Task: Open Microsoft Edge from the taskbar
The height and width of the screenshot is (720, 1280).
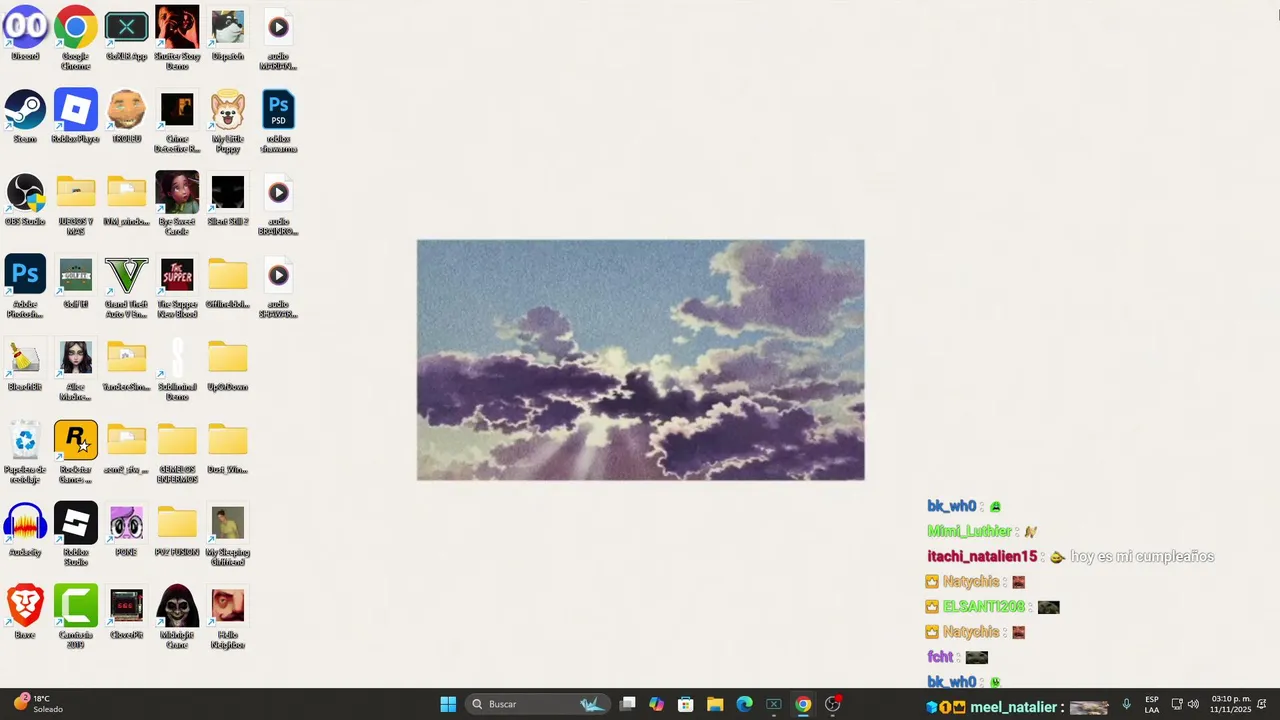Action: [x=744, y=704]
